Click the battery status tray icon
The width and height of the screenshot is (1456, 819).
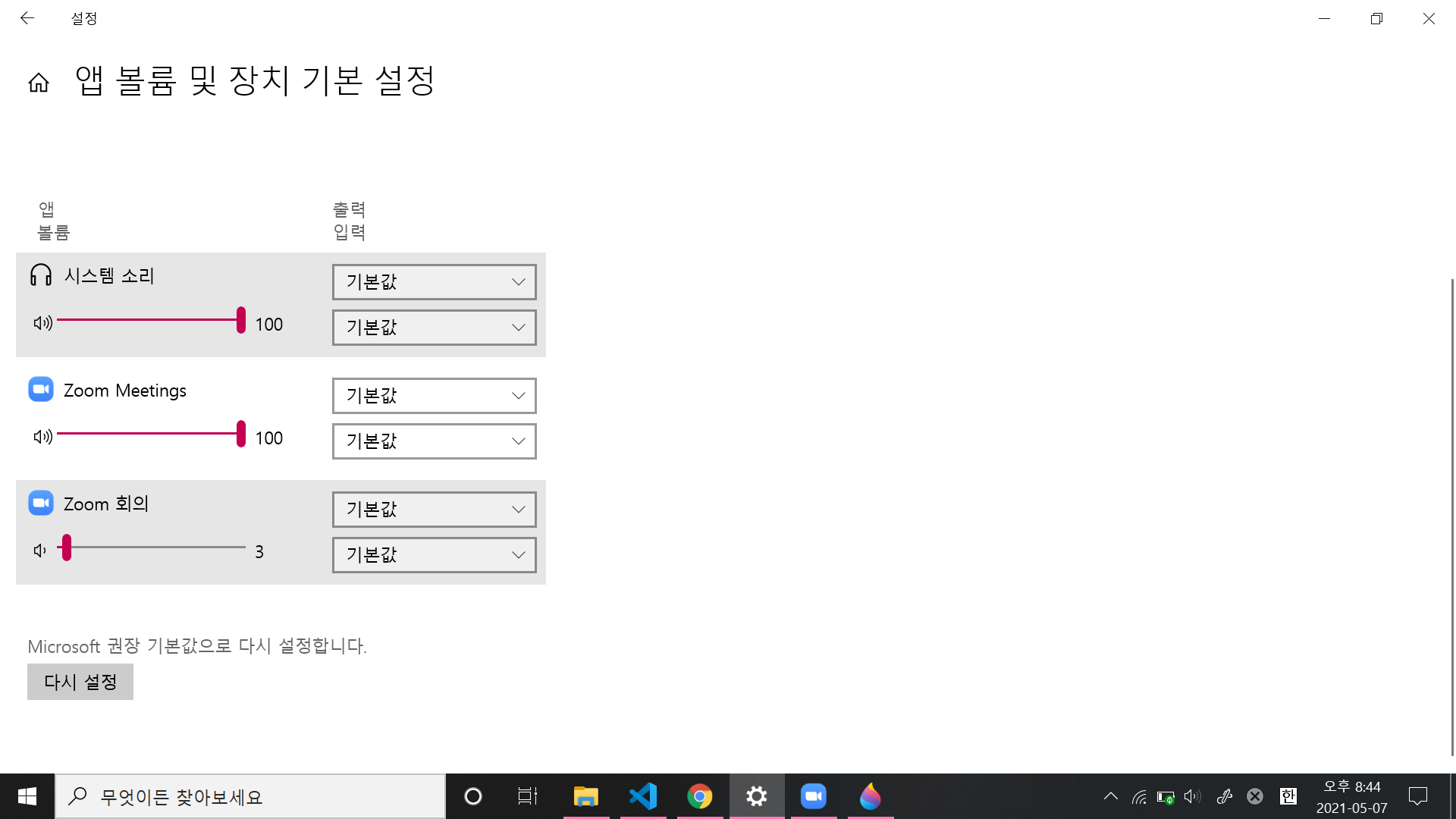pos(1166,796)
